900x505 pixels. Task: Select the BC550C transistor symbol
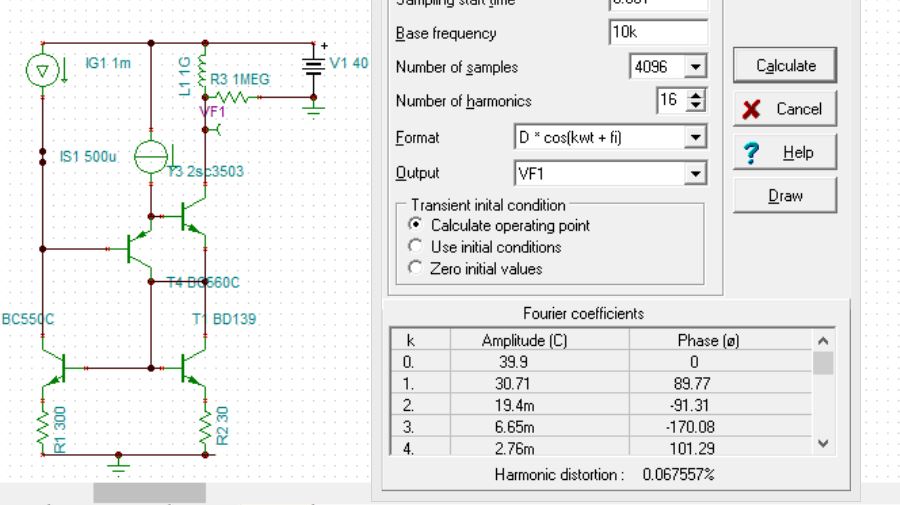pyautogui.click(x=56, y=368)
